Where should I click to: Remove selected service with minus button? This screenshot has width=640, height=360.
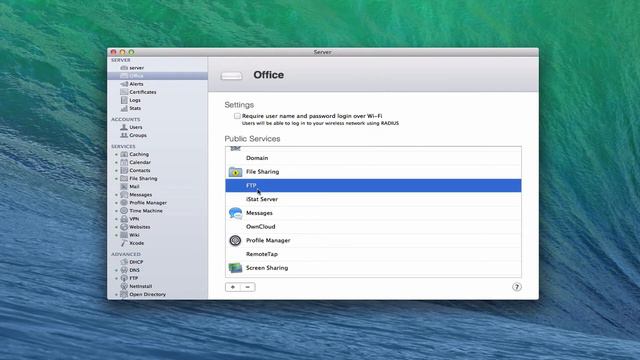tap(248, 287)
